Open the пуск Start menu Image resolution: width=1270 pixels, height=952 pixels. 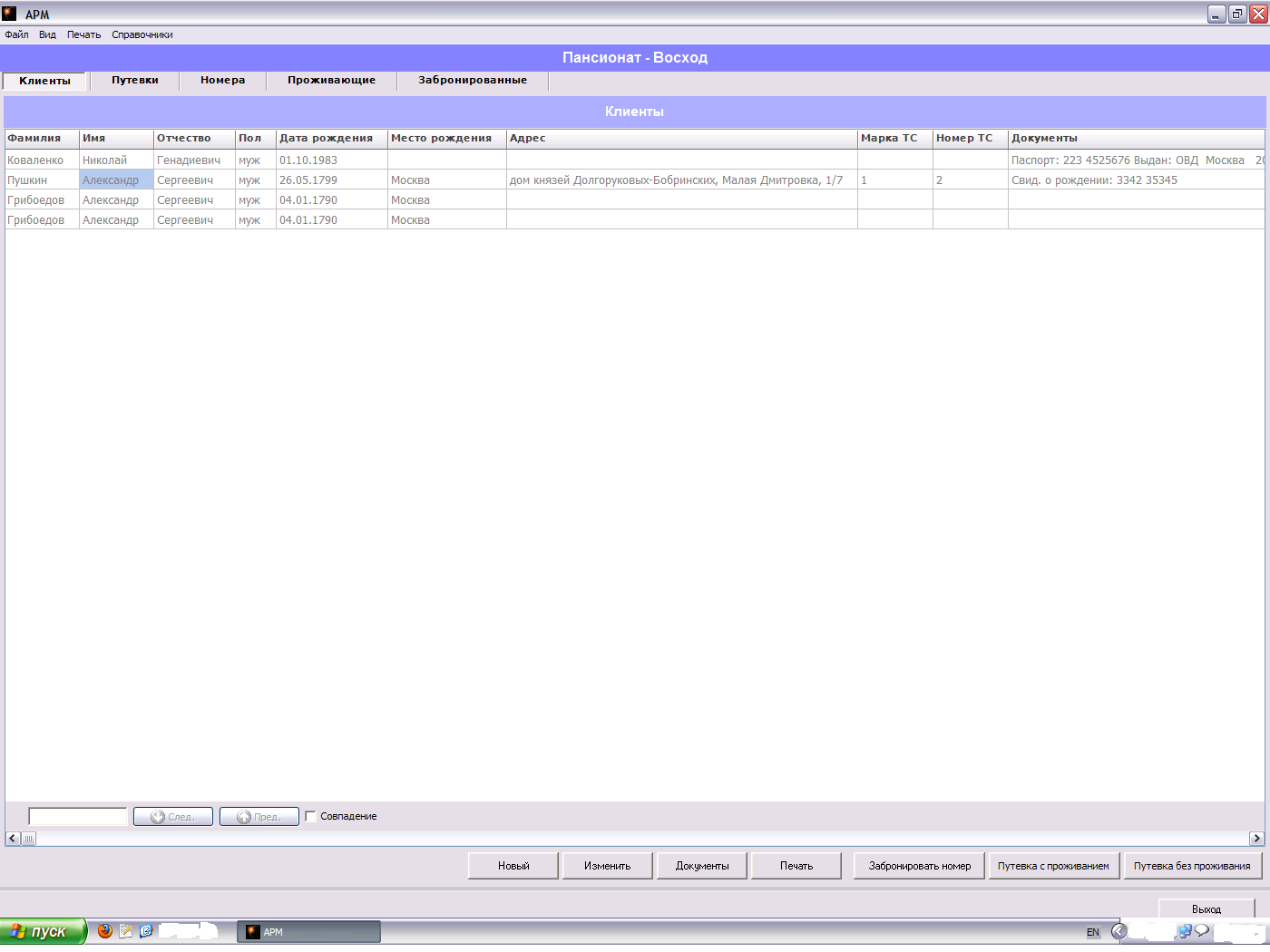[x=43, y=931]
